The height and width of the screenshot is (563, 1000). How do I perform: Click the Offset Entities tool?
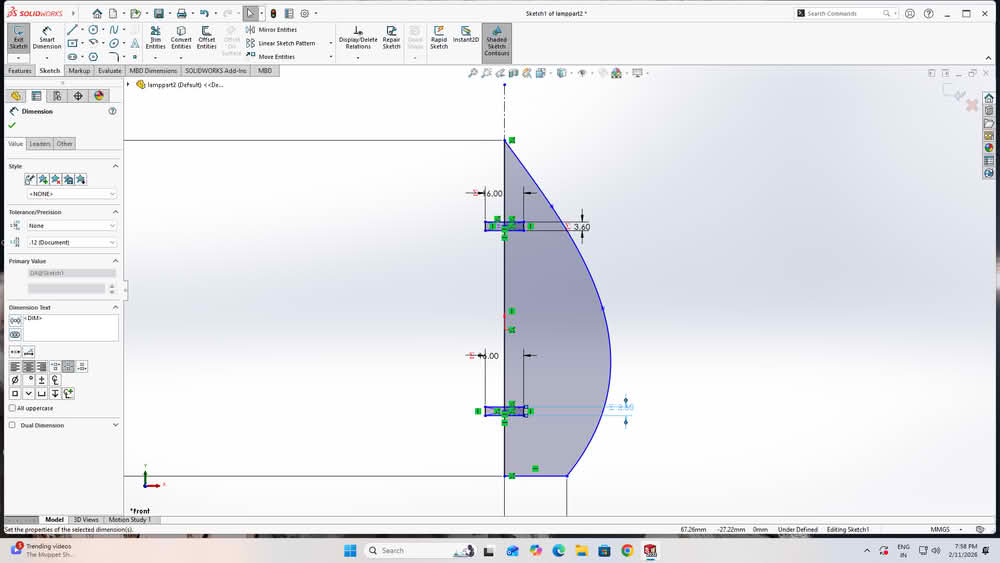pos(206,38)
